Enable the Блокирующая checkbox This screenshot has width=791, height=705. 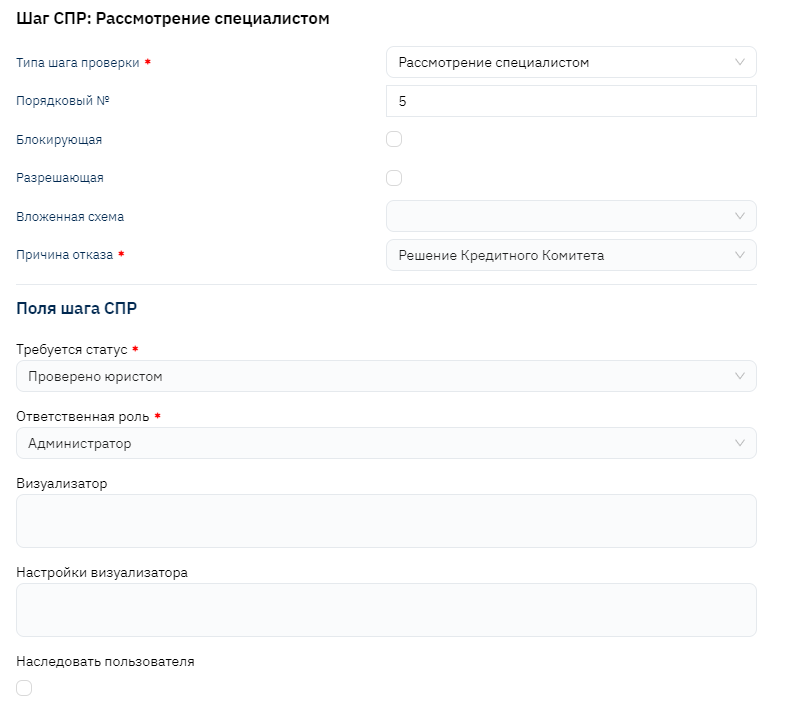click(x=394, y=139)
